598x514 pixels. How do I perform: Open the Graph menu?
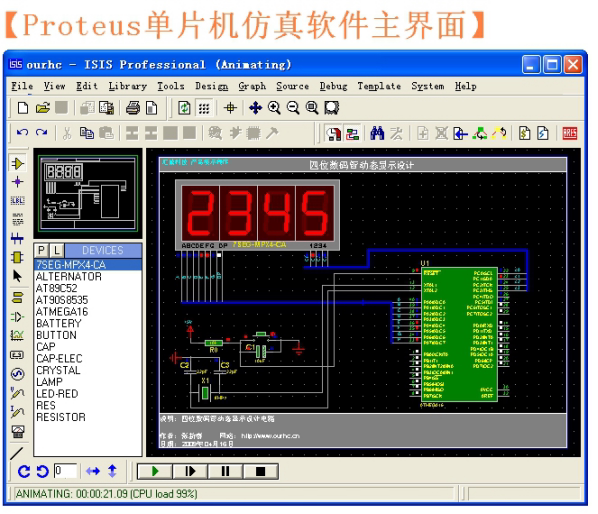pos(252,86)
